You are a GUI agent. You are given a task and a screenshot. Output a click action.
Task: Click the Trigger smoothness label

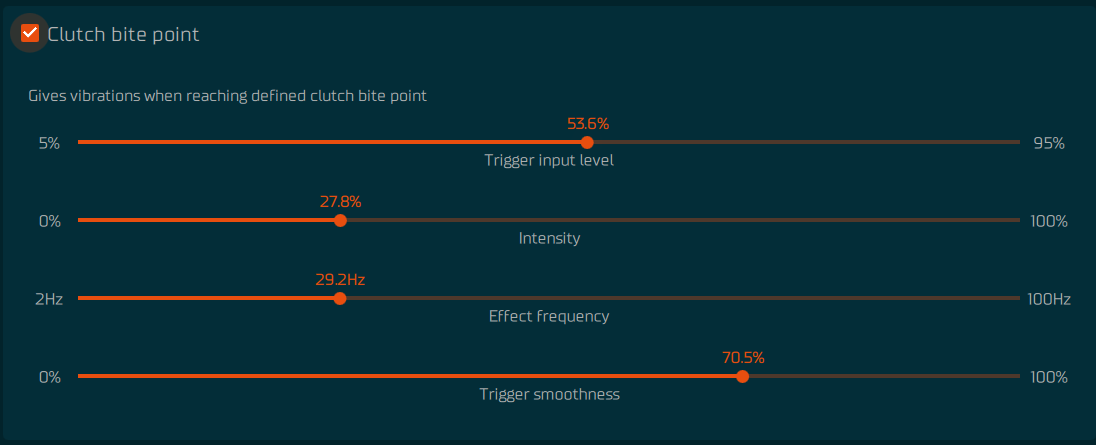pyautogui.click(x=549, y=395)
